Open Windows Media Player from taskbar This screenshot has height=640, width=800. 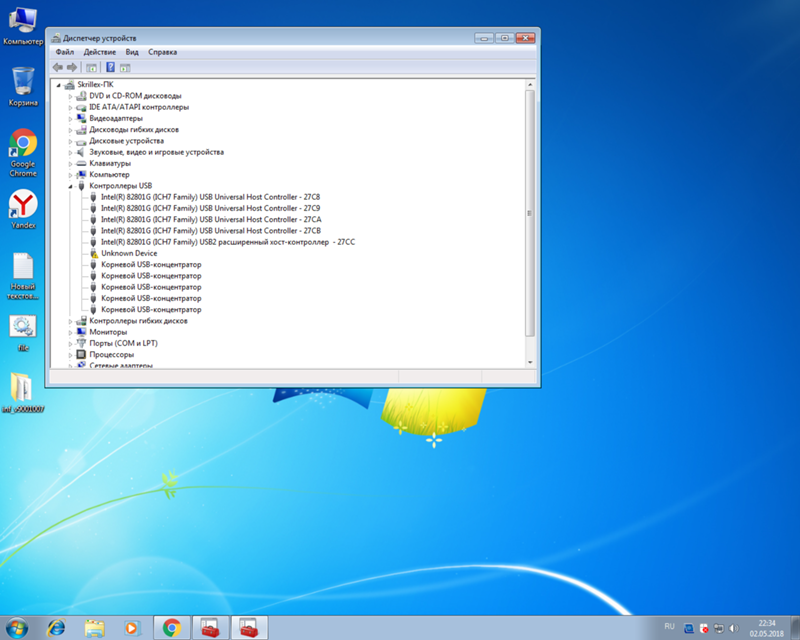click(132, 628)
